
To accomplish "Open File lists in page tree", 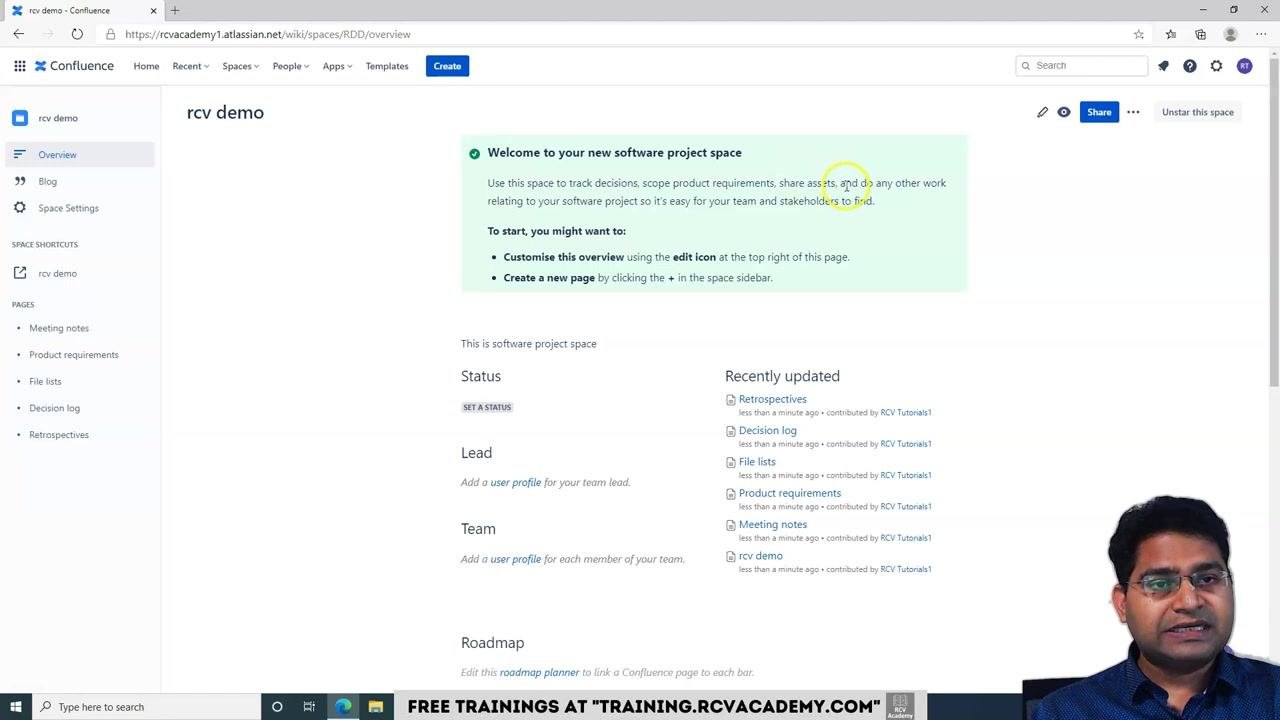I will click(45, 381).
